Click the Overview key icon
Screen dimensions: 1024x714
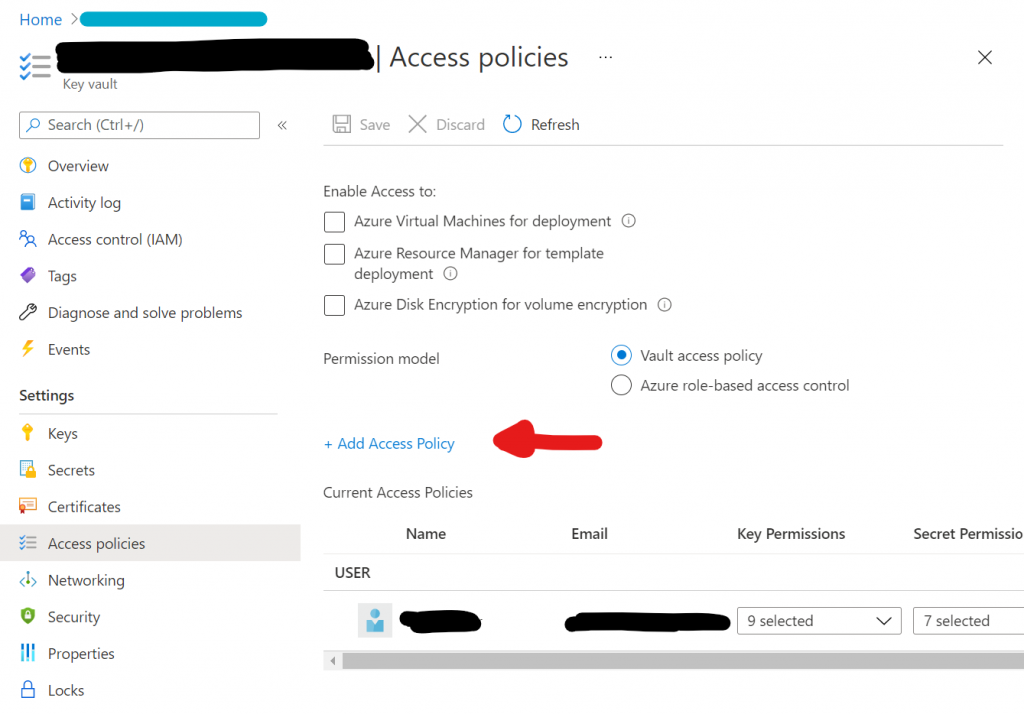click(28, 165)
